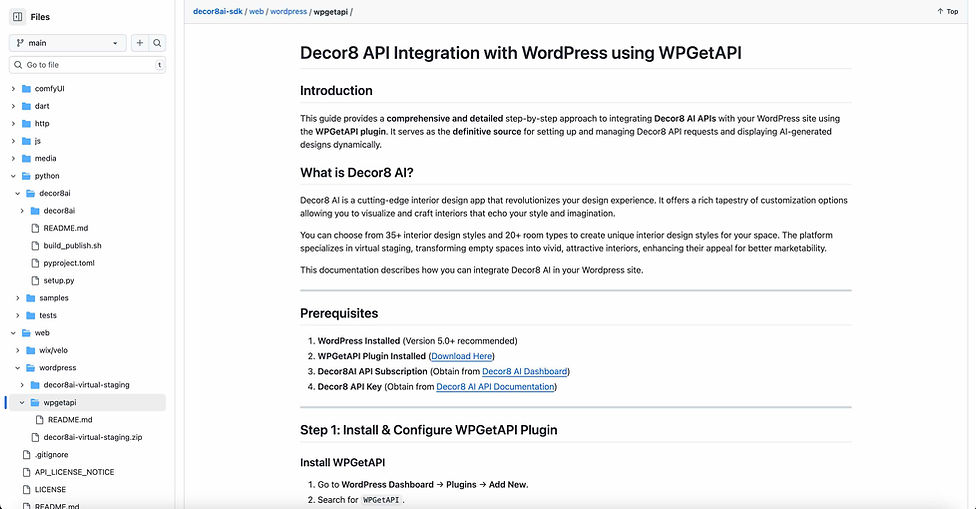
Task: Jump to Top of page
Action: (x=947, y=11)
